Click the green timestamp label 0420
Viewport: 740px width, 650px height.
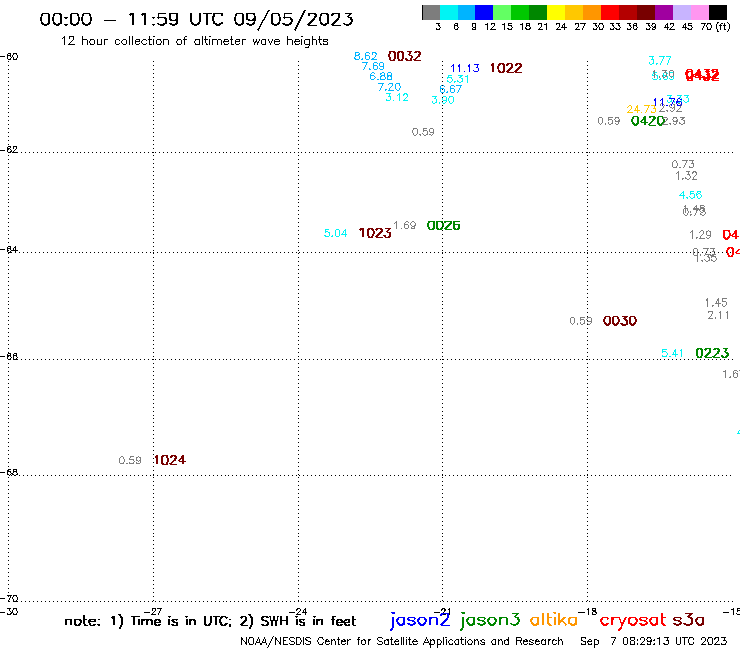tap(648, 121)
